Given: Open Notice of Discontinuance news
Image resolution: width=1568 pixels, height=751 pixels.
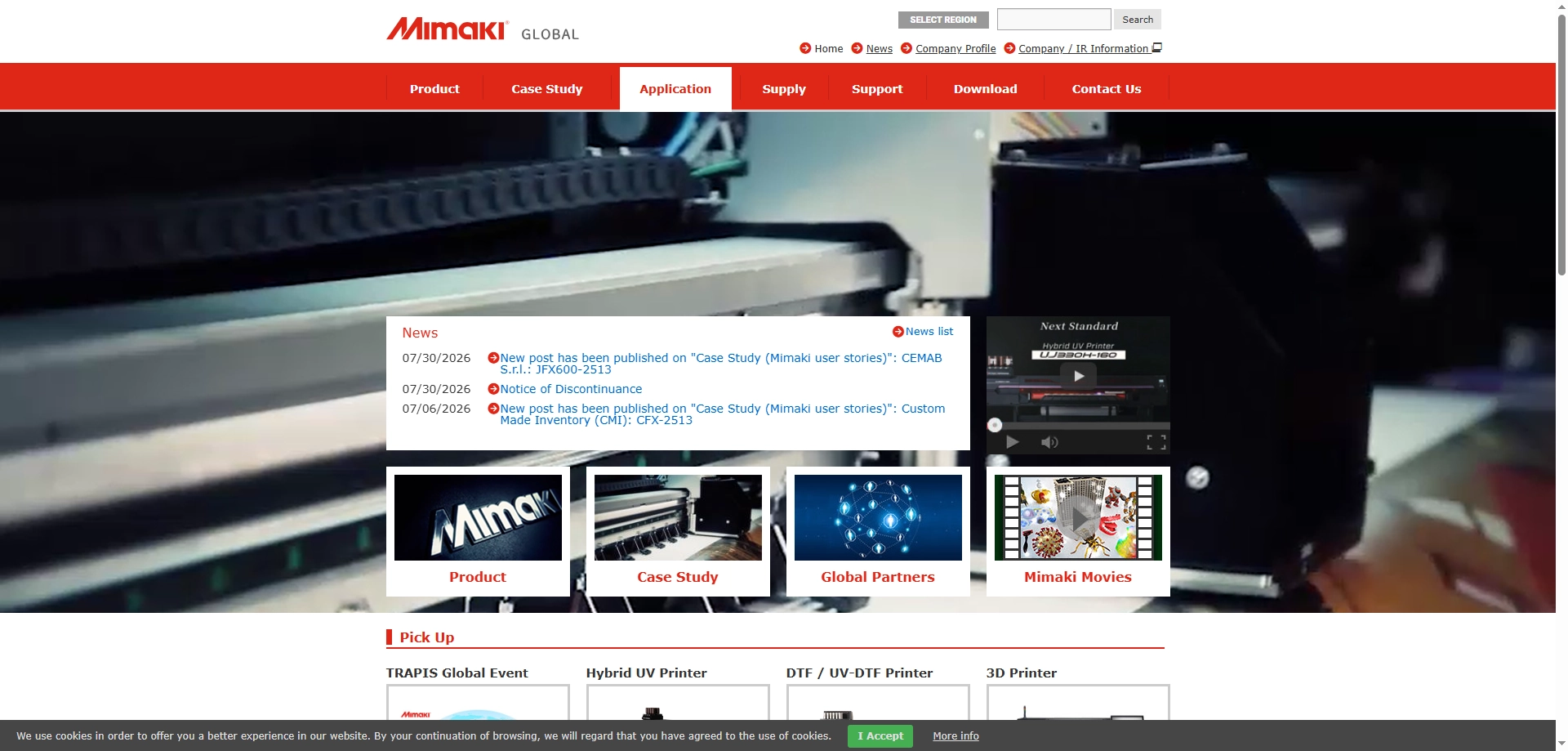Looking at the screenshot, I should pos(571,389).
